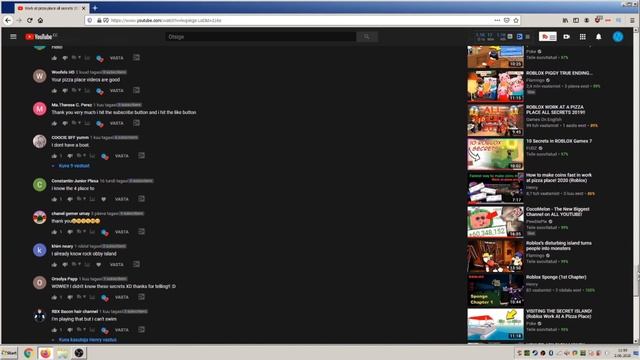640x360 pixels.
Task: Open '10 Secrets in ROBLOX Games 7' title
Action: [558, 141]
